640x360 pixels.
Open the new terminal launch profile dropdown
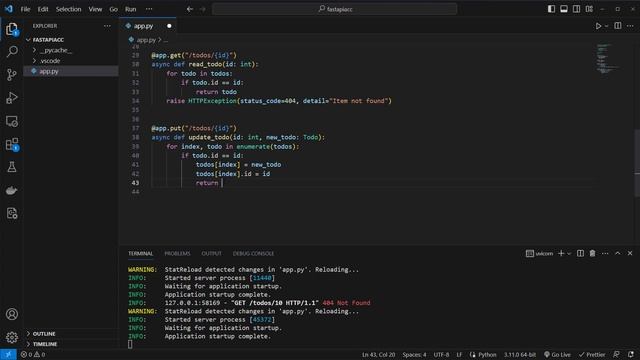(569, 254)
